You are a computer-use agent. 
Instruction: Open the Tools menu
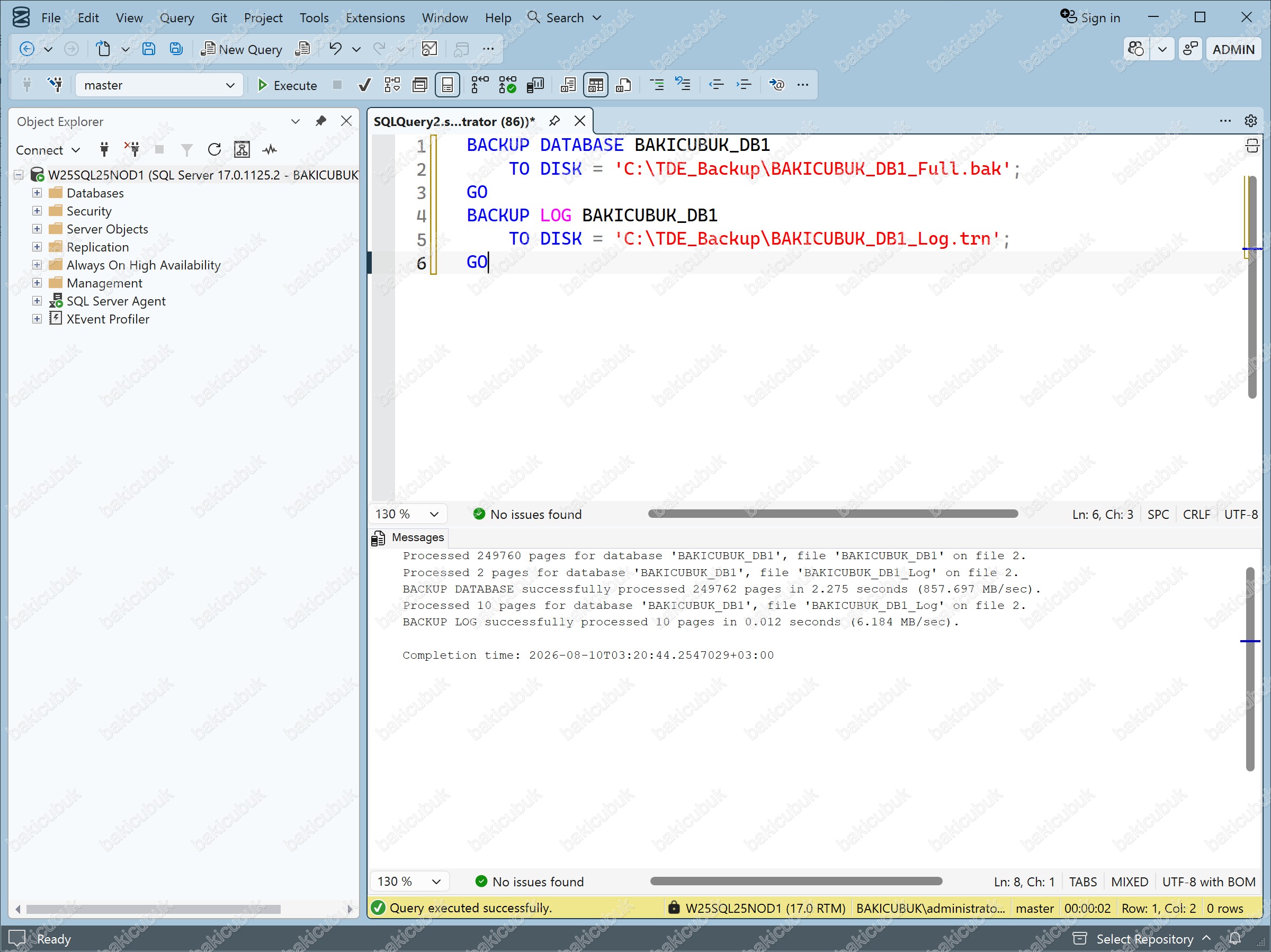[x=314, y=18]
